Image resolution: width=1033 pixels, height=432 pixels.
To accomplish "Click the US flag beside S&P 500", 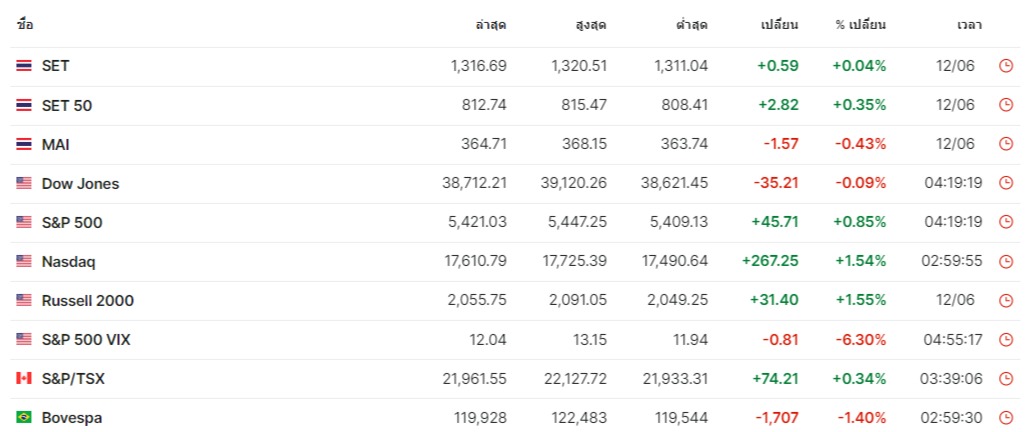I will [24, 222].
